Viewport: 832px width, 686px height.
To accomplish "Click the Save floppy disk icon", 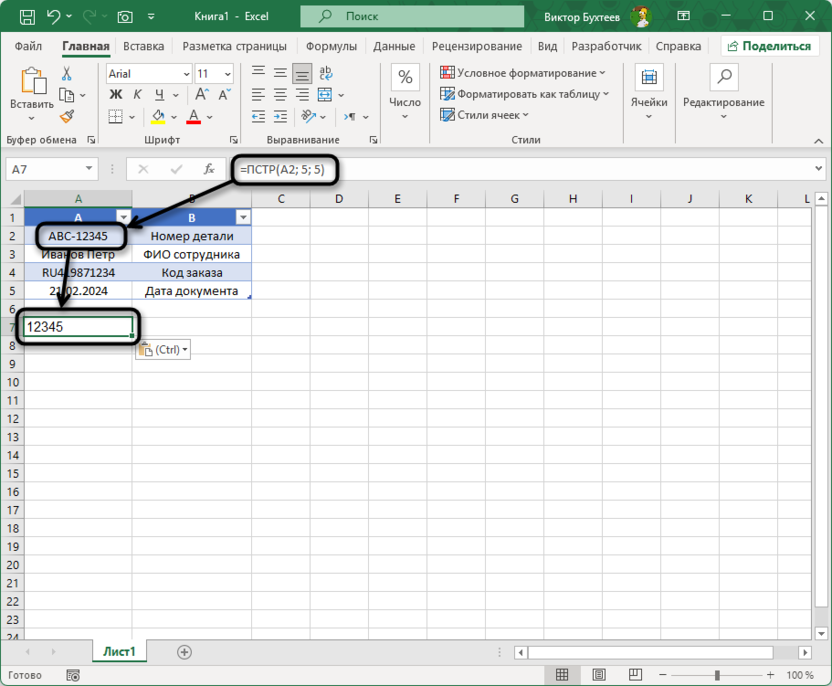I will point(26,17).
